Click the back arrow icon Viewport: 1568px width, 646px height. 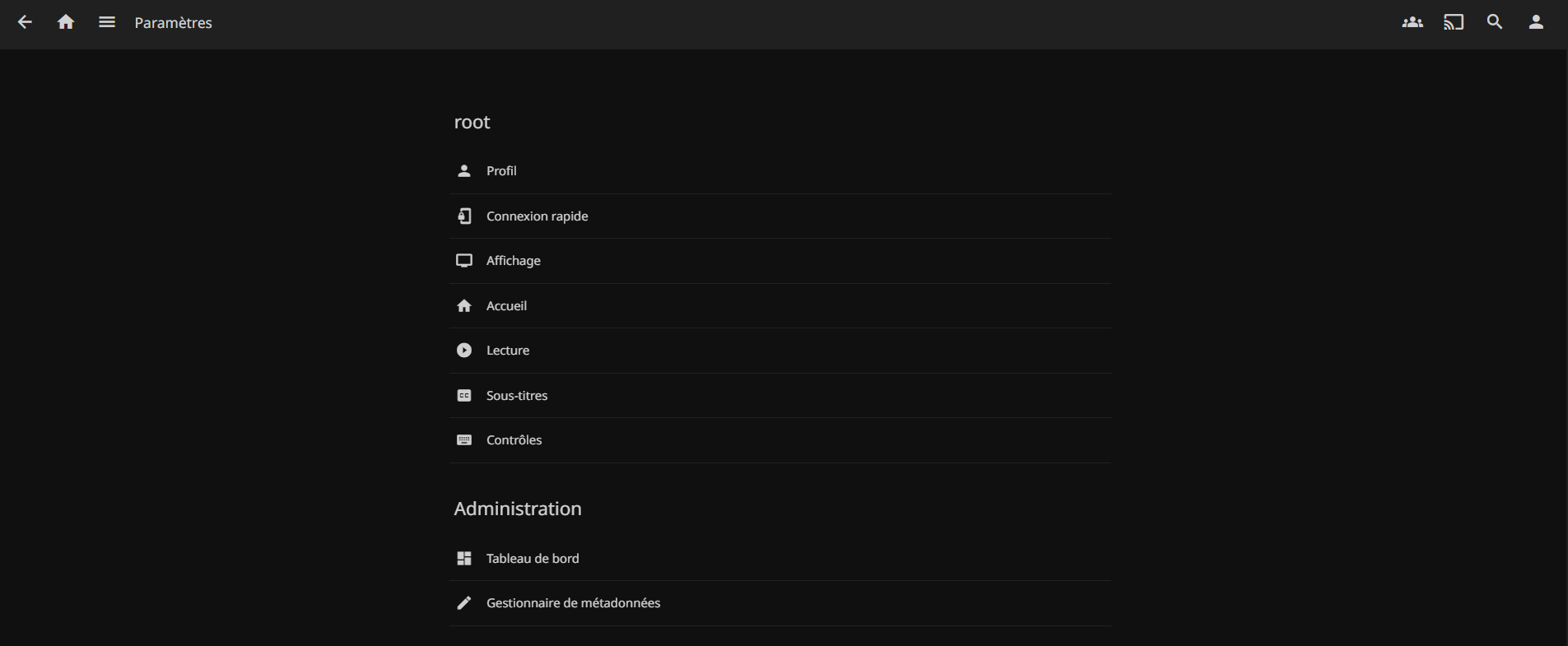(x=25, y=22)
